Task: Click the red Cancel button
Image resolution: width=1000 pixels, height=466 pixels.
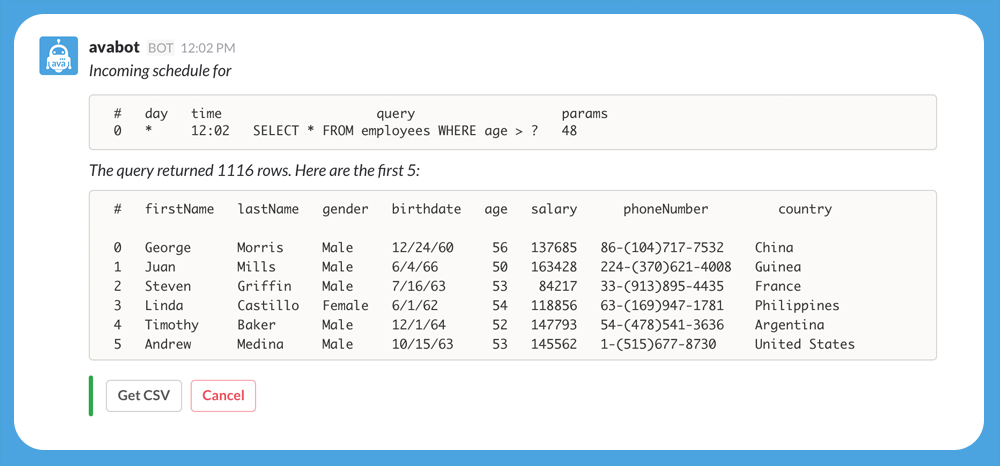Action: pyautogui.click(x=223, y=395)
